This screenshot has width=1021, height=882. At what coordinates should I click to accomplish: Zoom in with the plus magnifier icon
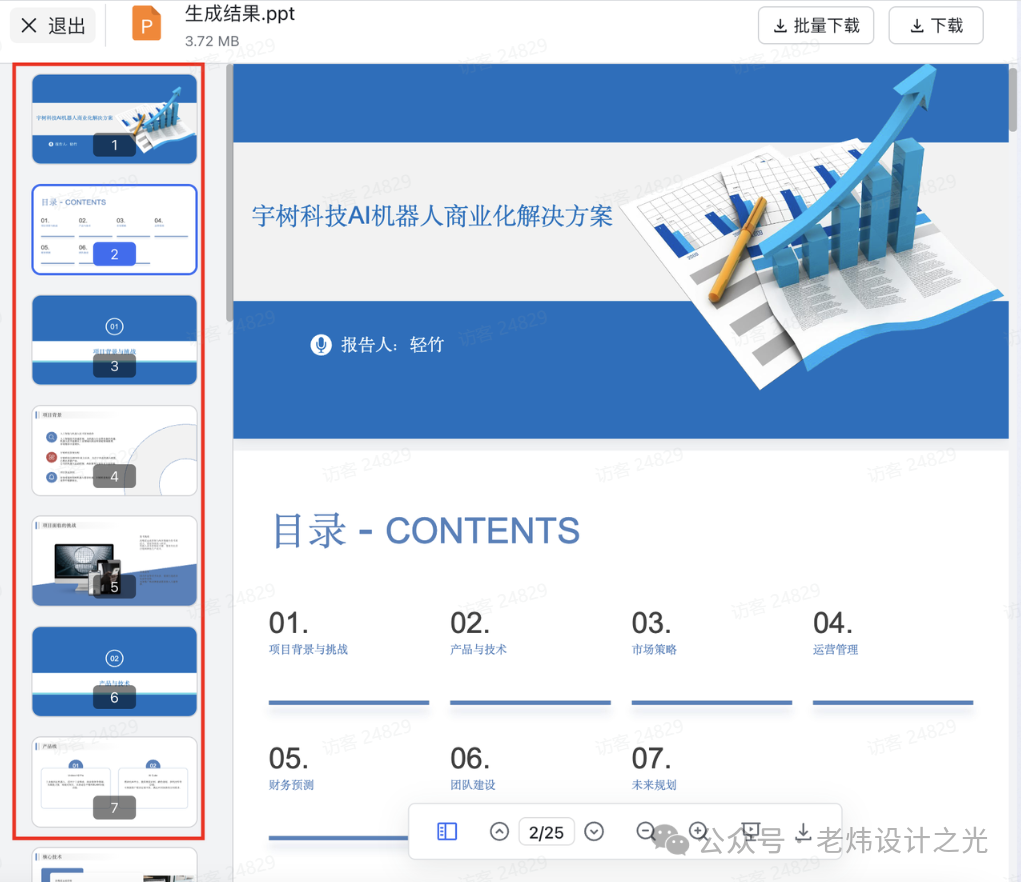(x=699, y=831)
